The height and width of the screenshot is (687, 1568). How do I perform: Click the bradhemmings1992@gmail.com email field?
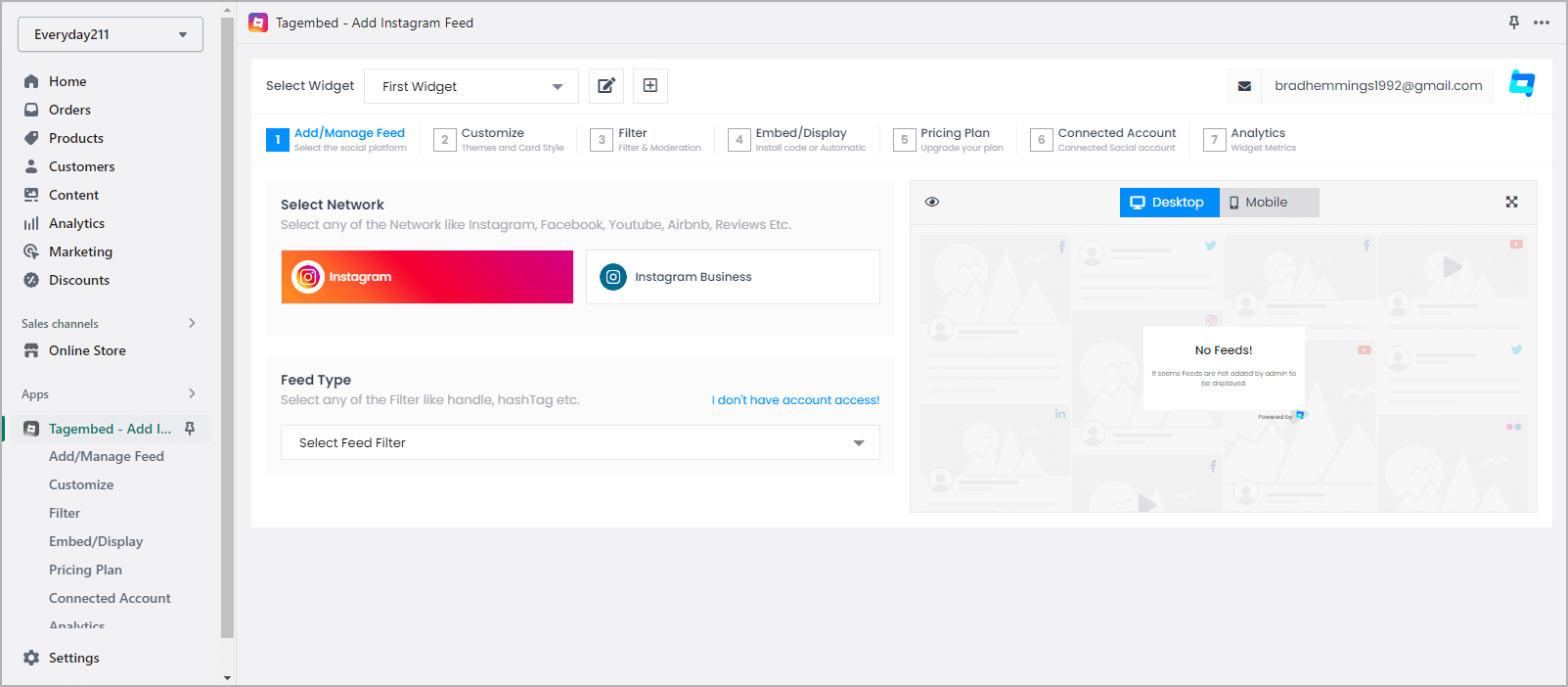[x=1377, y=86]
